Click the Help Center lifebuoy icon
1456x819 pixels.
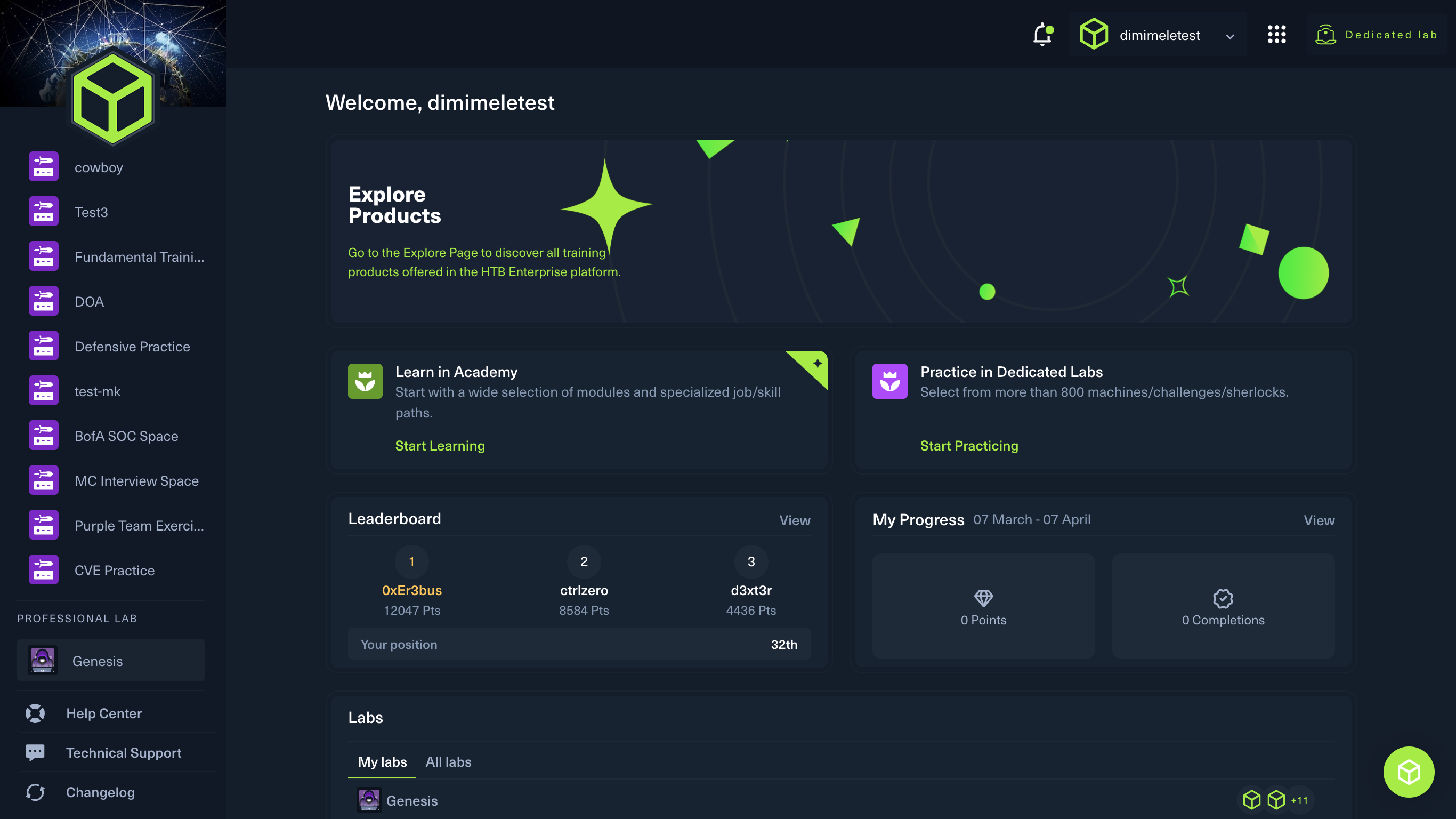click(35, 713)
